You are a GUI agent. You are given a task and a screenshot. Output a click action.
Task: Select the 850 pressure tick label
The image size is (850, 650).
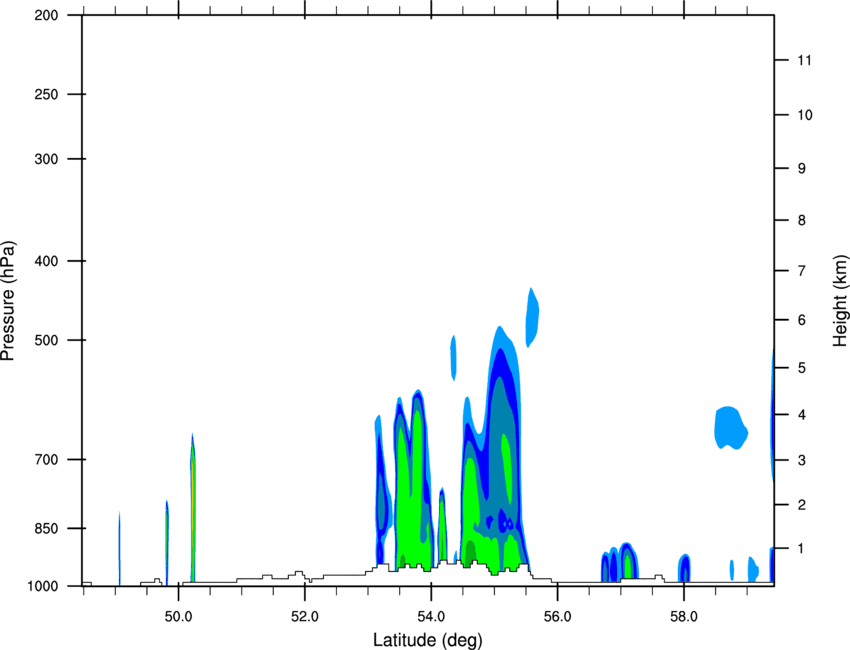(x=46, y=528)
